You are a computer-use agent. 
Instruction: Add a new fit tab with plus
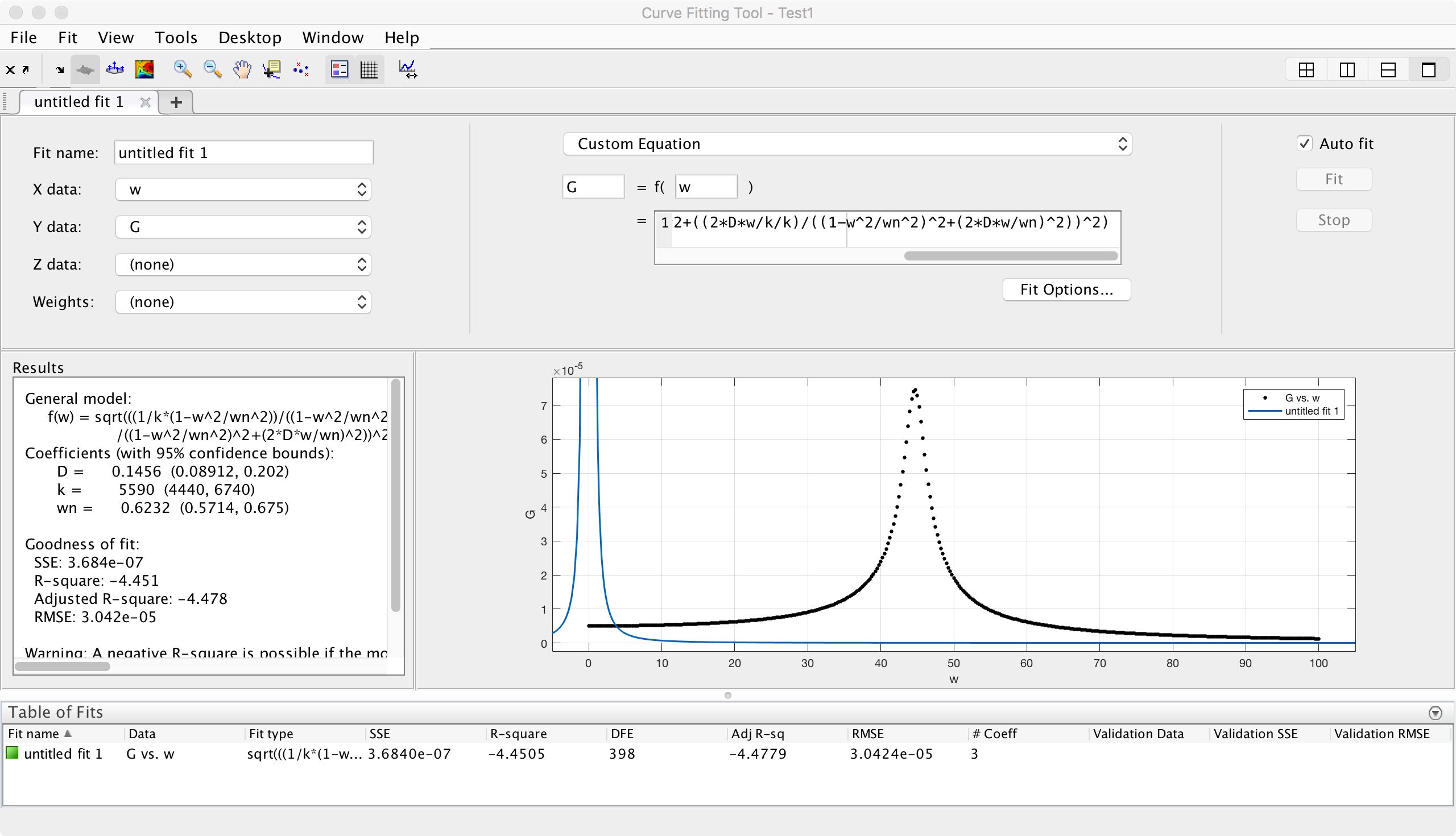(x=176, y=102)
